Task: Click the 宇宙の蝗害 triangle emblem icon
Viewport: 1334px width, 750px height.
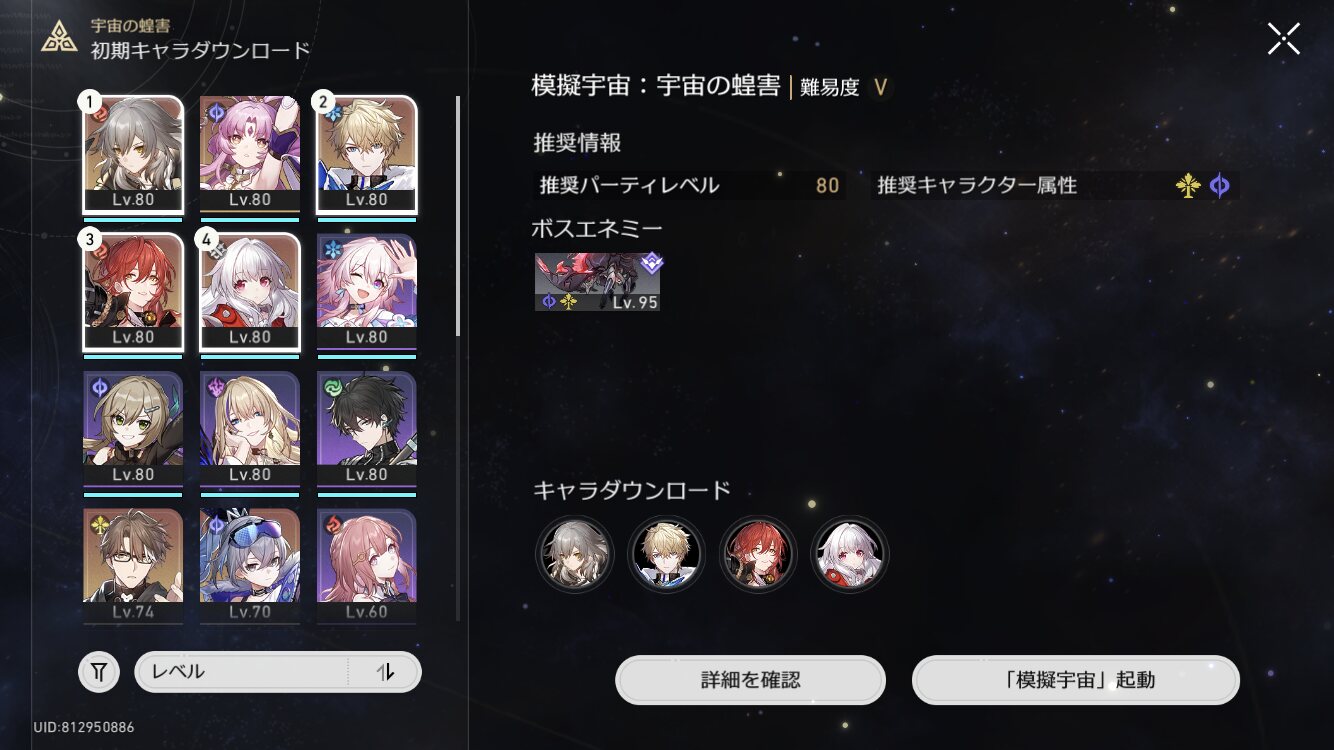Action: tap(59, 38)
